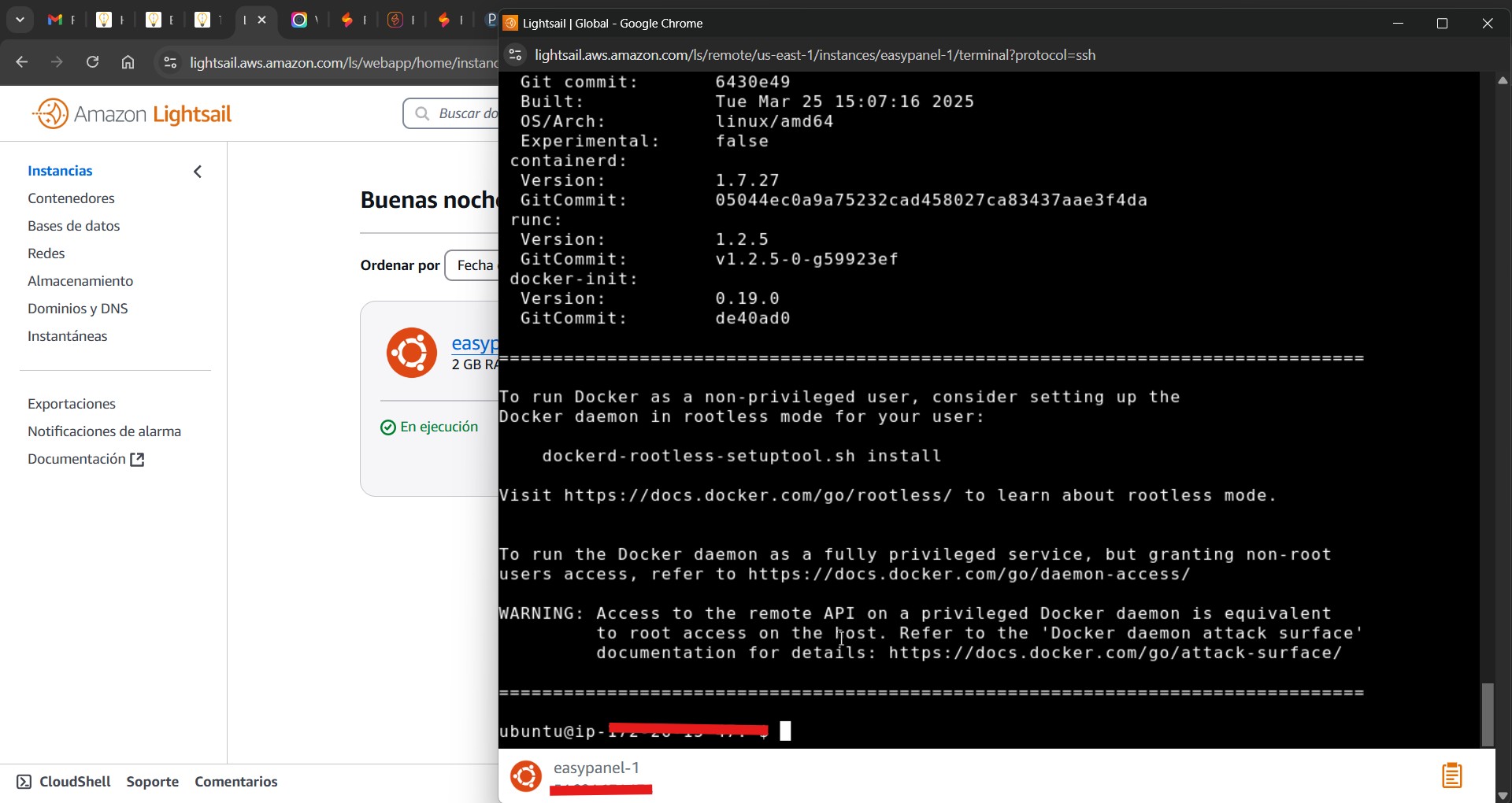1512x803 pixels.
Task: Click the Git commit 6430e49 value
Action: pos(752,82)
